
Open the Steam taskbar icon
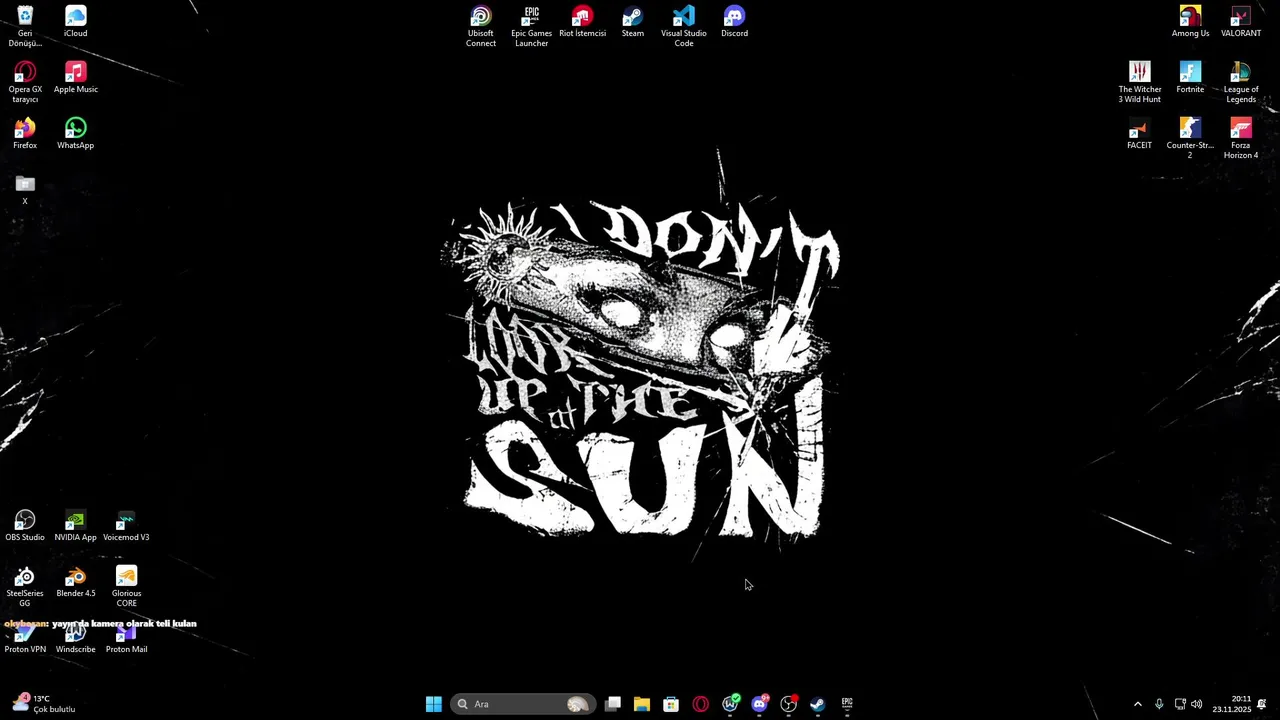pos(817,704)
